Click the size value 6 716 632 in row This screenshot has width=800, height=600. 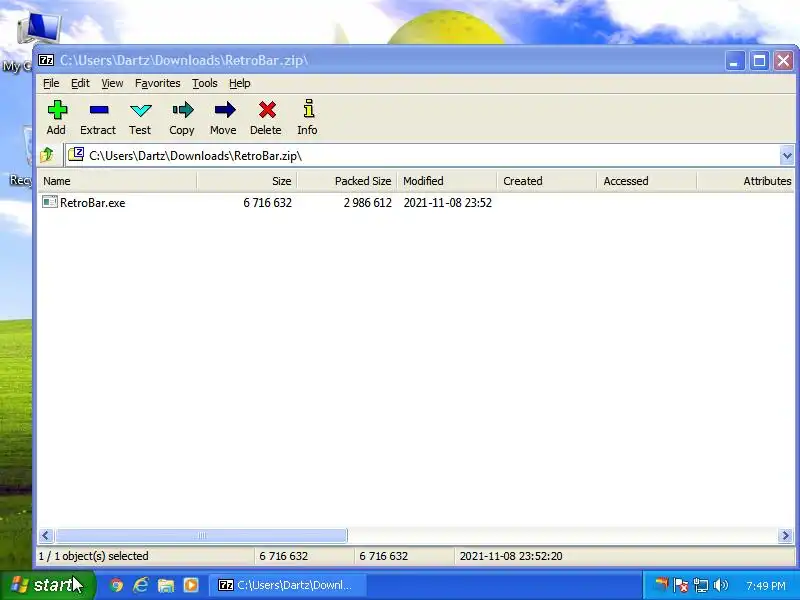(267, 203)
